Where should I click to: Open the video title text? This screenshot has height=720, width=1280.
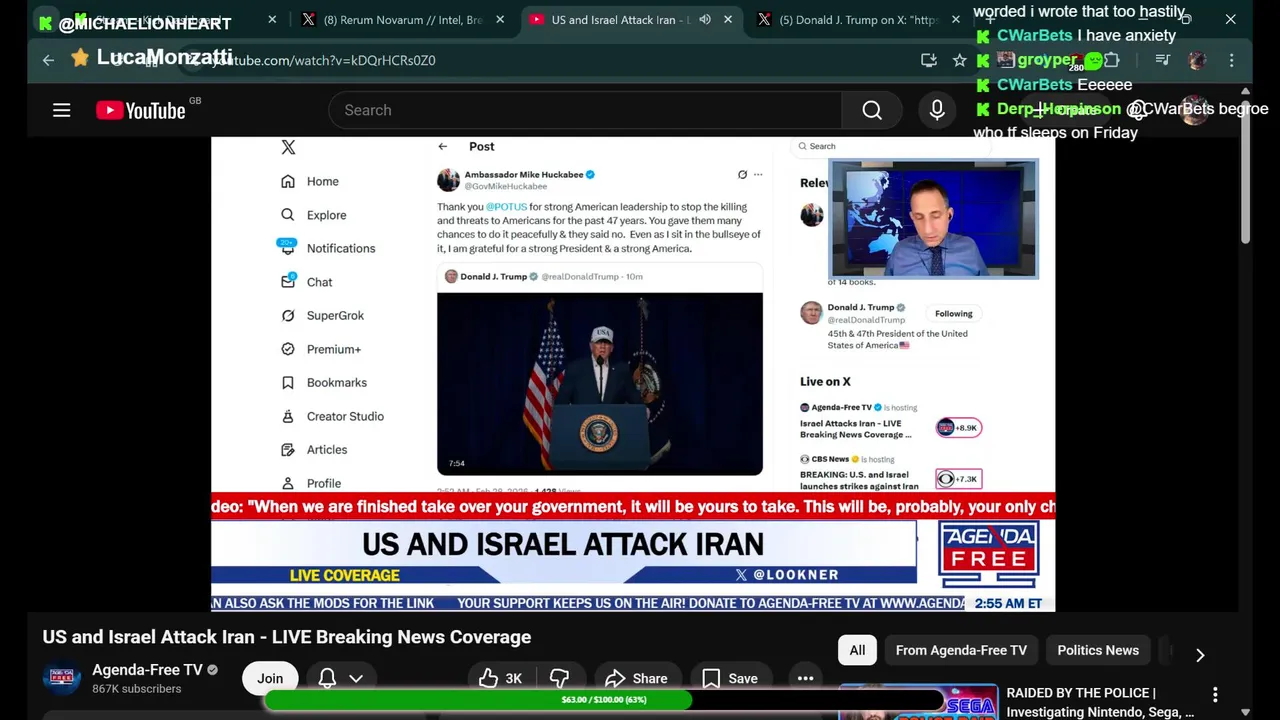[x=287, y=637]
